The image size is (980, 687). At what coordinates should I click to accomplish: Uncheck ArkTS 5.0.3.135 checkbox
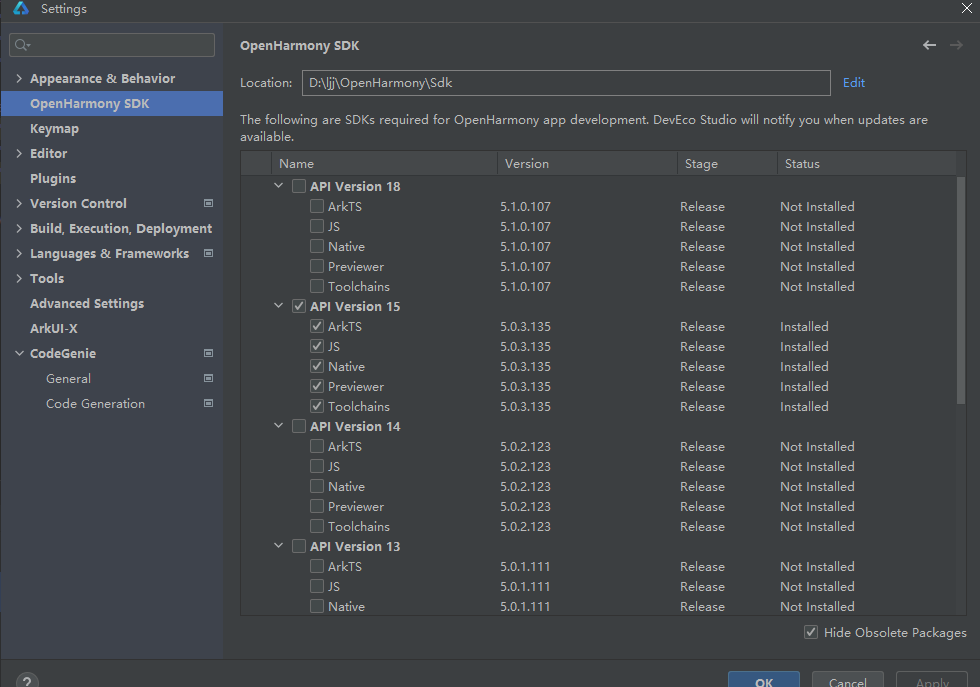(317, 326)
